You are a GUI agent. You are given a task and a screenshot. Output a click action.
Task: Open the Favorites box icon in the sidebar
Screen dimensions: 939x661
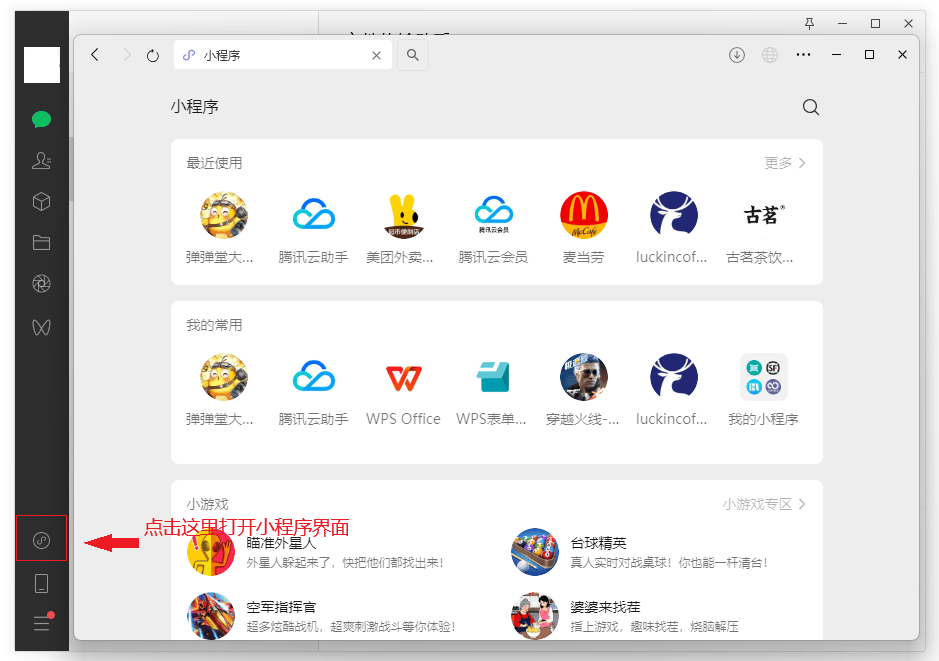[x=41, y=201]
